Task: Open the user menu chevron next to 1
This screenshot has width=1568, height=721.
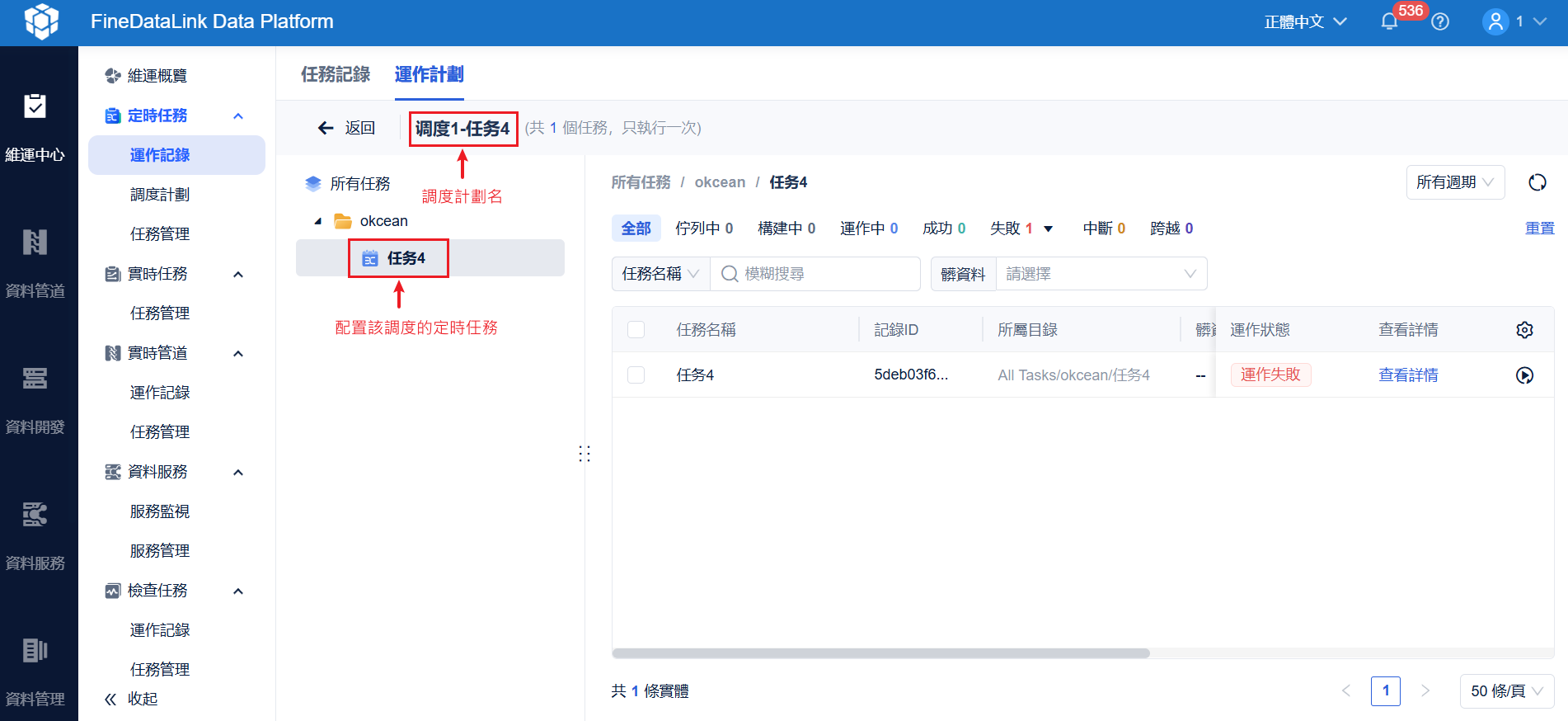Action: (x=1540, y=21)
